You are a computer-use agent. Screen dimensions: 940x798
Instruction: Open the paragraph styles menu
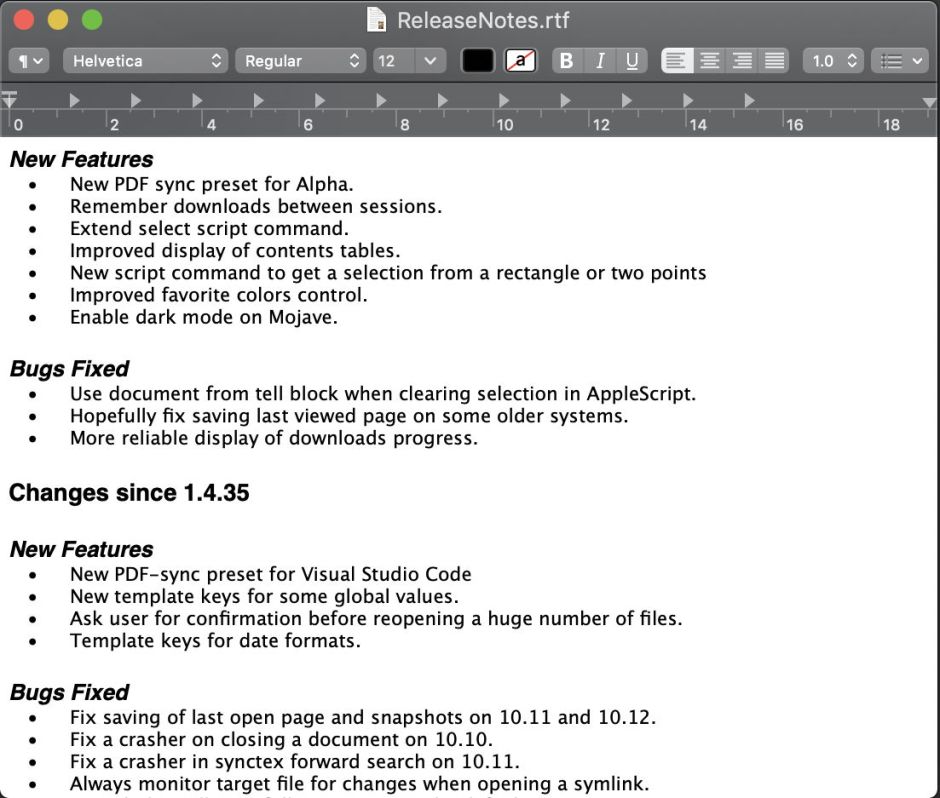[29, 61]
